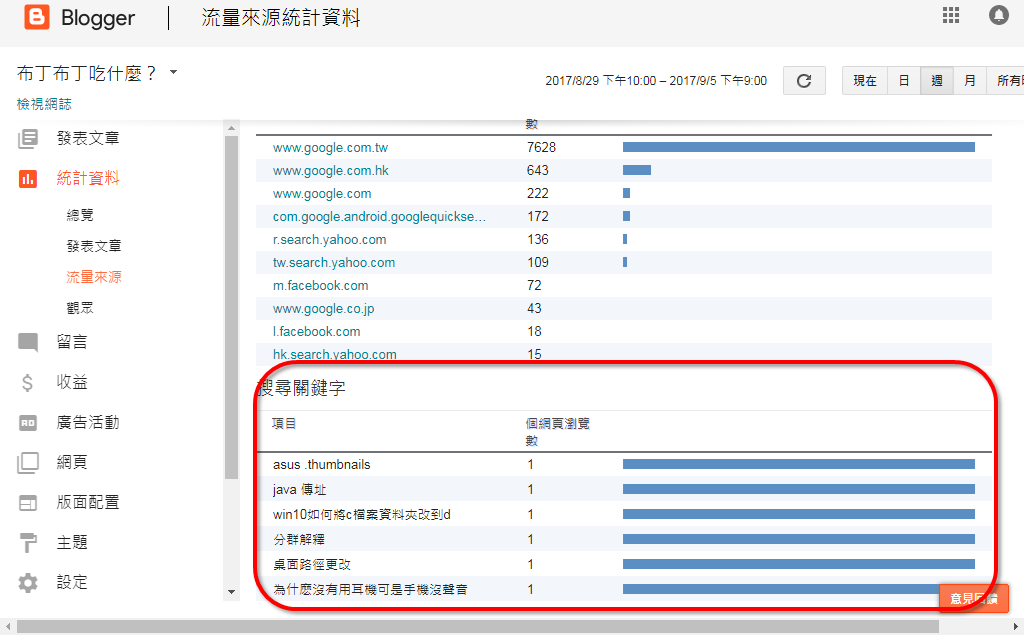Viewport: 1024px width, 635px height.
Task: Open the 總覽 stats submenu item
Action: click(x=80, y=215)
